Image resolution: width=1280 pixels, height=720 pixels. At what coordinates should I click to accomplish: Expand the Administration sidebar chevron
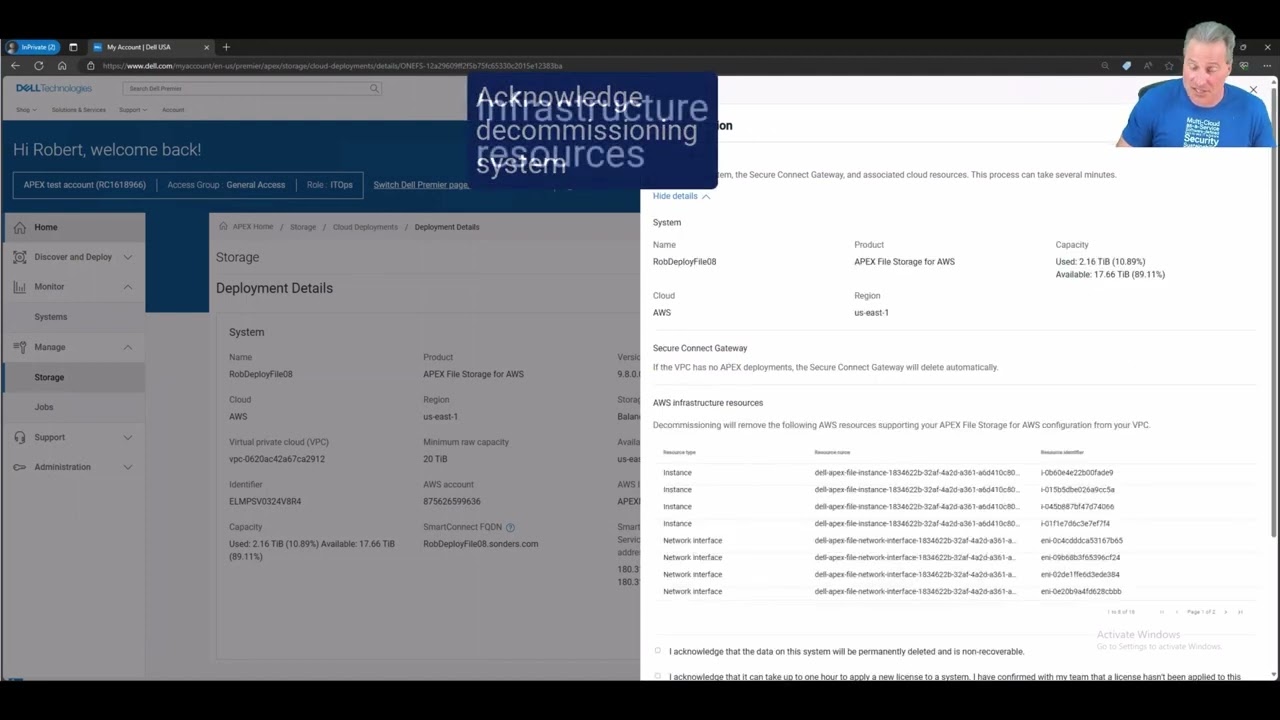pos(127,467)
